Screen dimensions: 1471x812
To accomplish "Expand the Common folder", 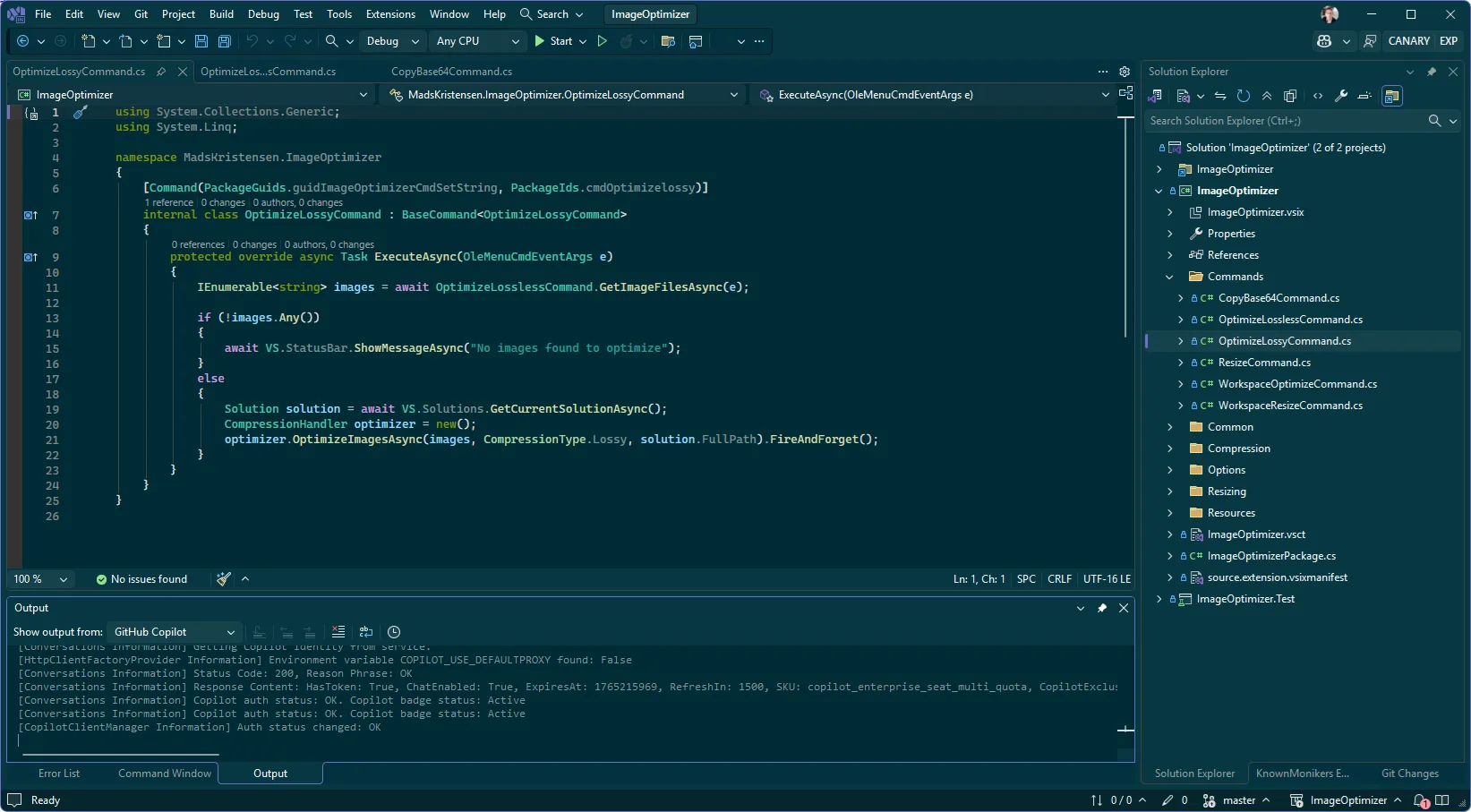I will click(x=1170, y=427).
